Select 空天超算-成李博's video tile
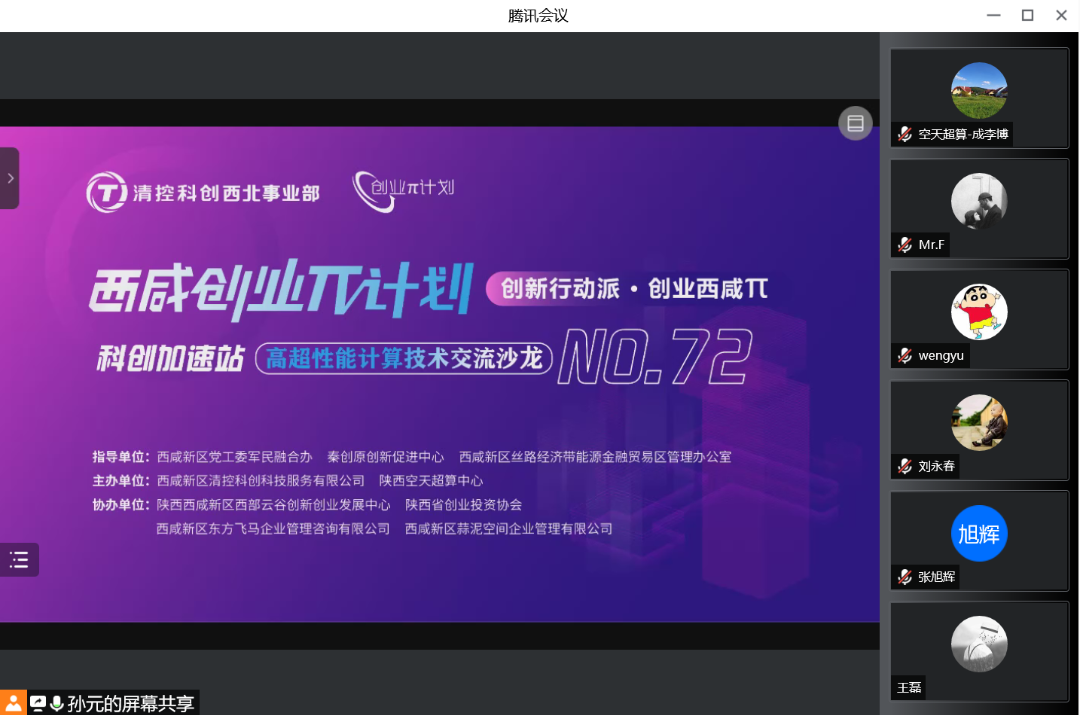The height and width of the screenshot is (715, 1080). point(978,97)
